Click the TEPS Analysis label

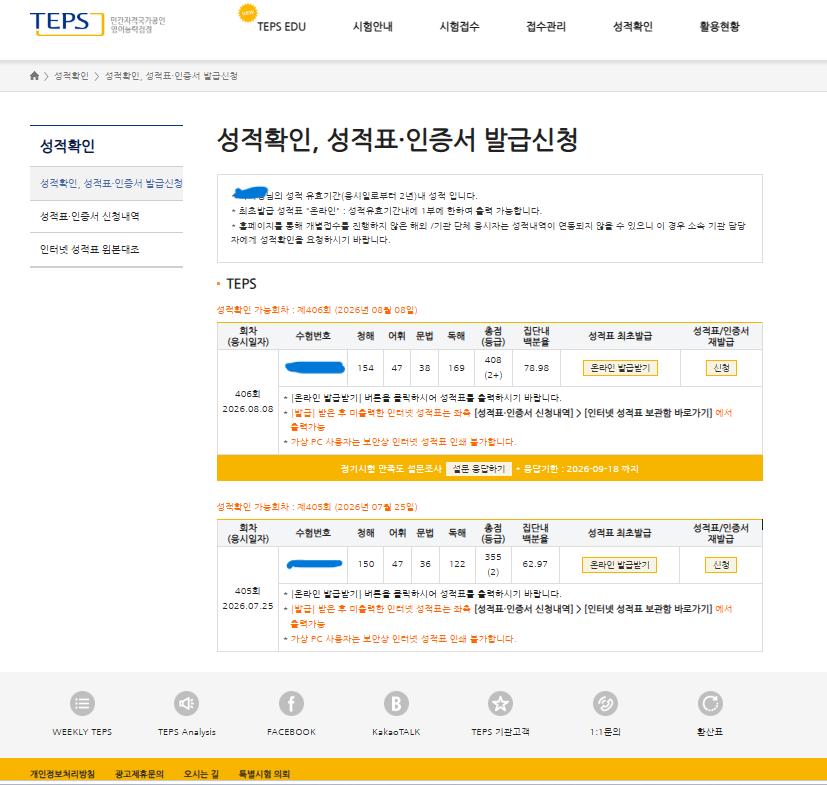187,732
